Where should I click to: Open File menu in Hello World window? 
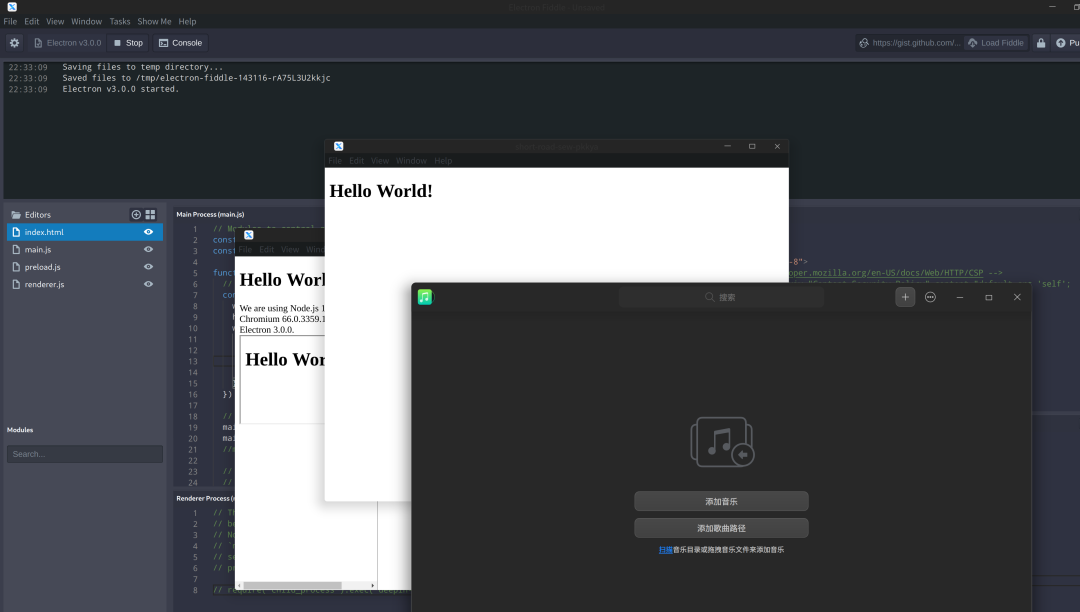click(335, 160)
